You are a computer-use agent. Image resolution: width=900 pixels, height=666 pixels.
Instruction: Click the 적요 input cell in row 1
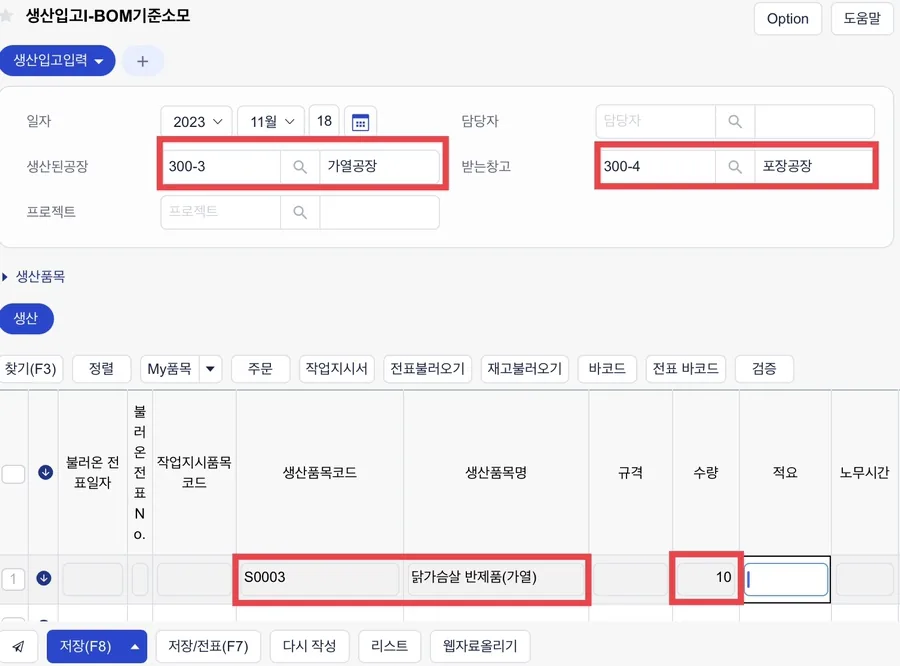(786, 579)
